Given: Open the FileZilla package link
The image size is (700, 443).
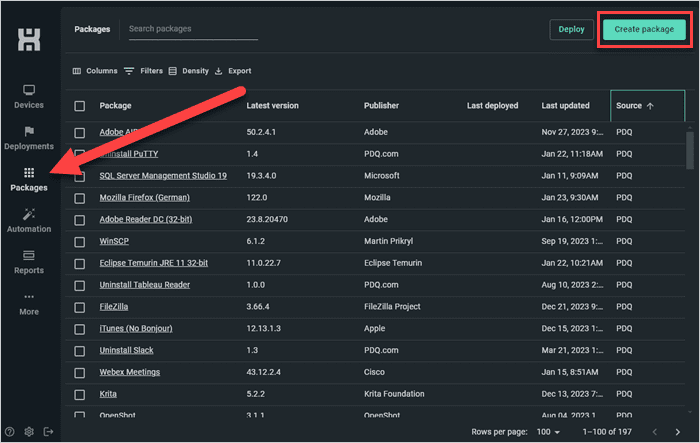Looking at the screenshot, I should pos(114,307).
